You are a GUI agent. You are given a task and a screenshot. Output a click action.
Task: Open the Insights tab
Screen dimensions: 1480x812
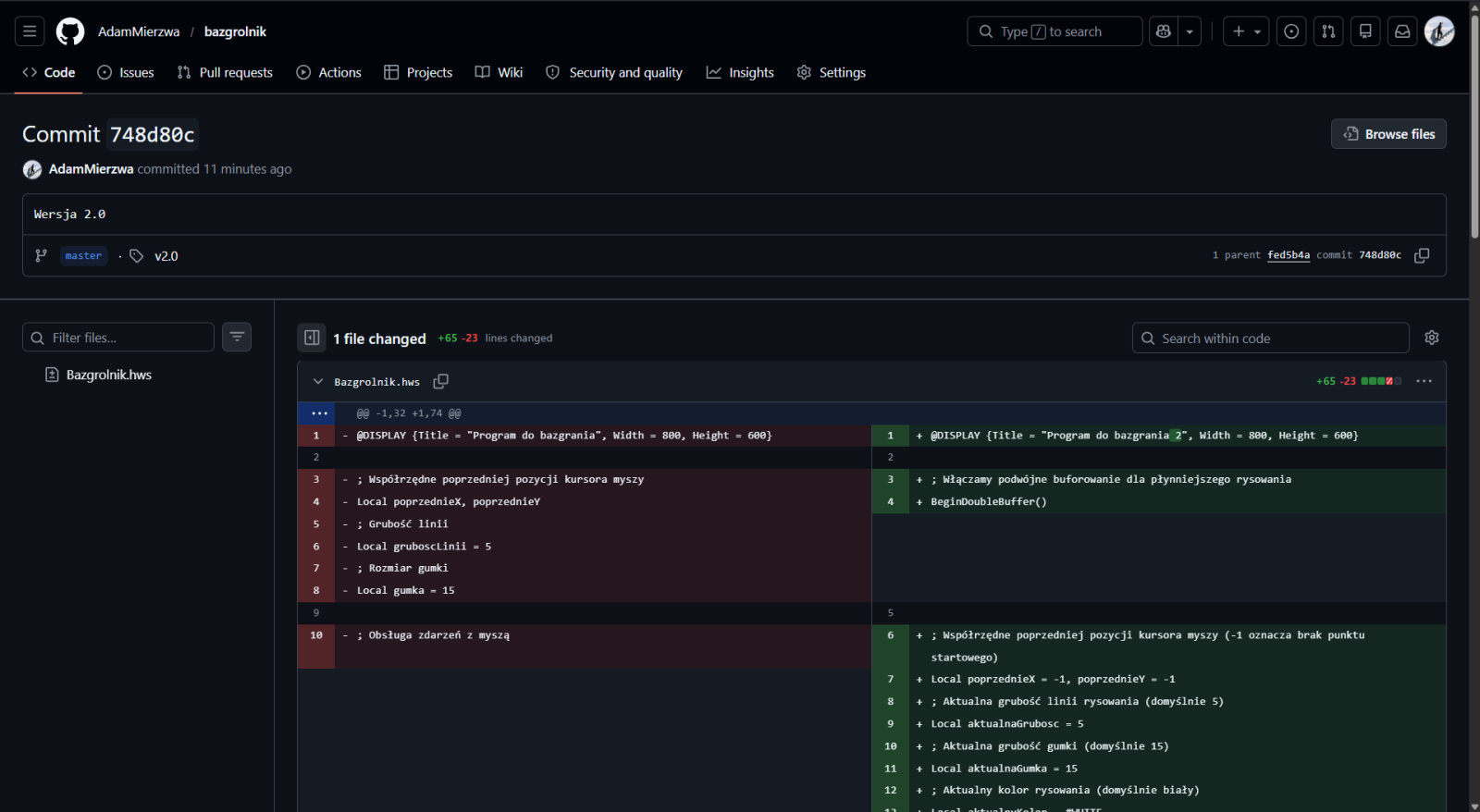pyautogui.click(x=740, y=72)
